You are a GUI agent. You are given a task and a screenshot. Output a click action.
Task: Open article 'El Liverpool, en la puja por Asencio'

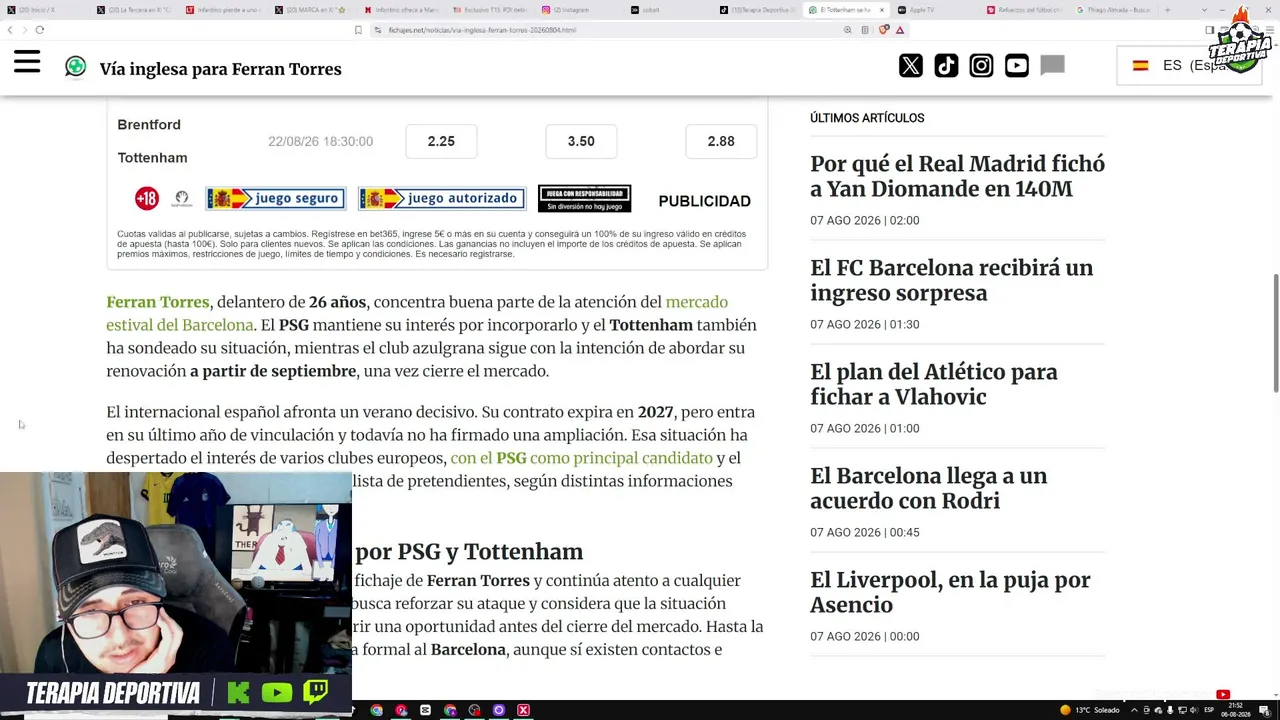[x=950, y=592]
